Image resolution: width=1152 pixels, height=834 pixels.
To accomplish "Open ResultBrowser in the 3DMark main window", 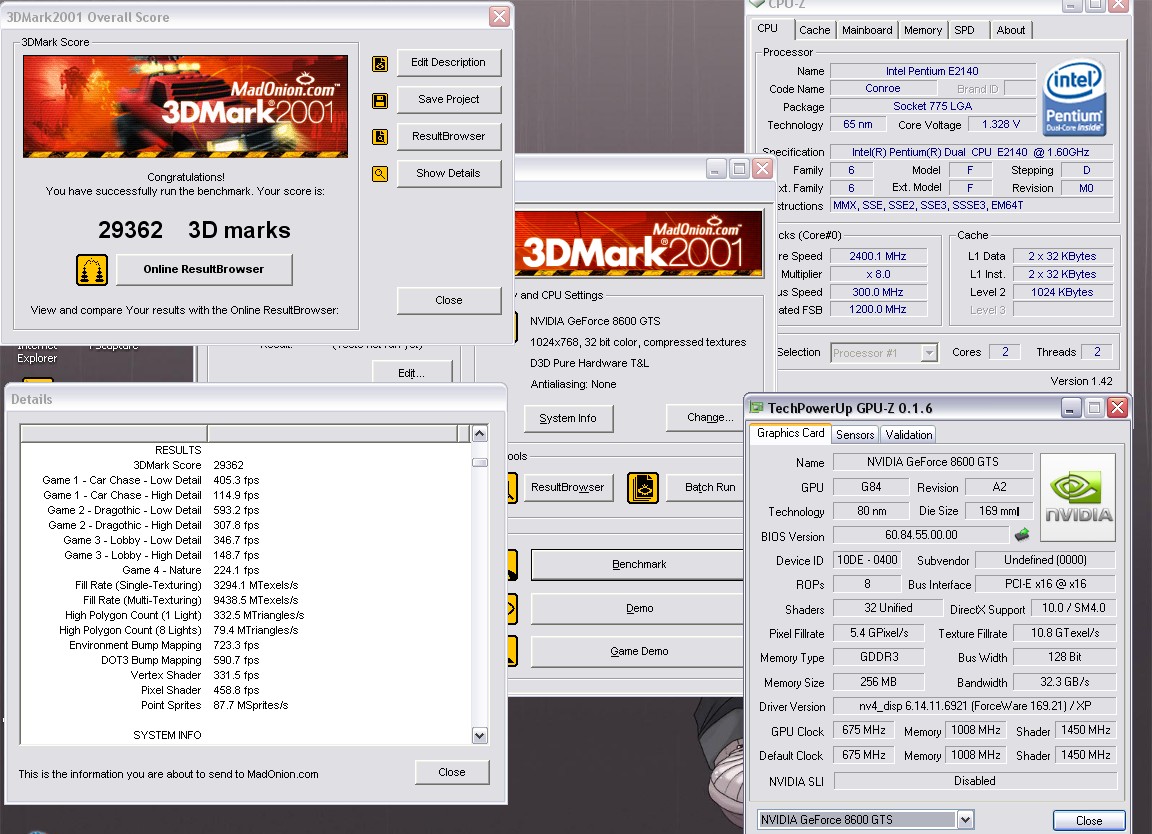I will pos(567,488).
